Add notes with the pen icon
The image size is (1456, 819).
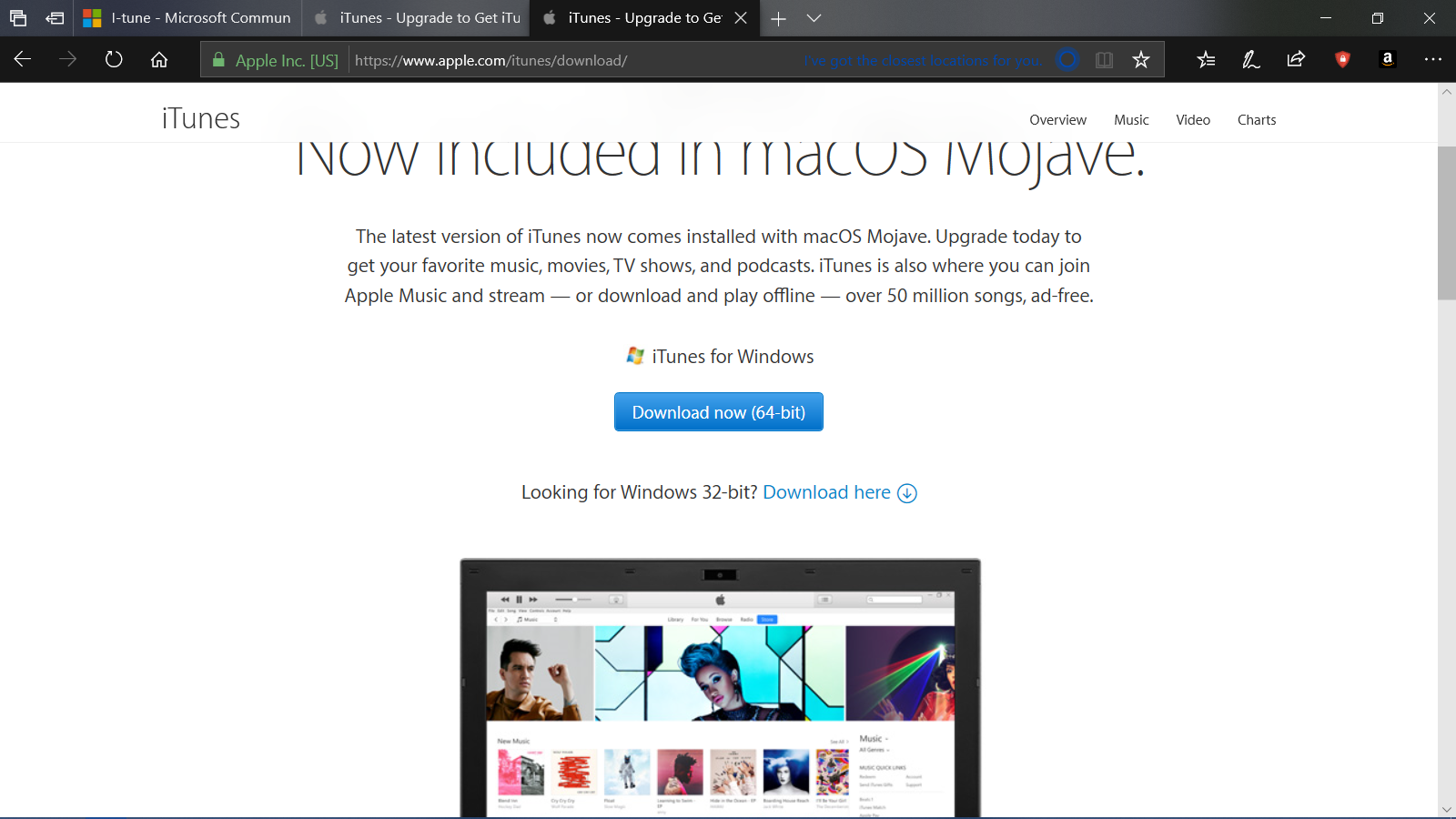tap(1251, 59)
